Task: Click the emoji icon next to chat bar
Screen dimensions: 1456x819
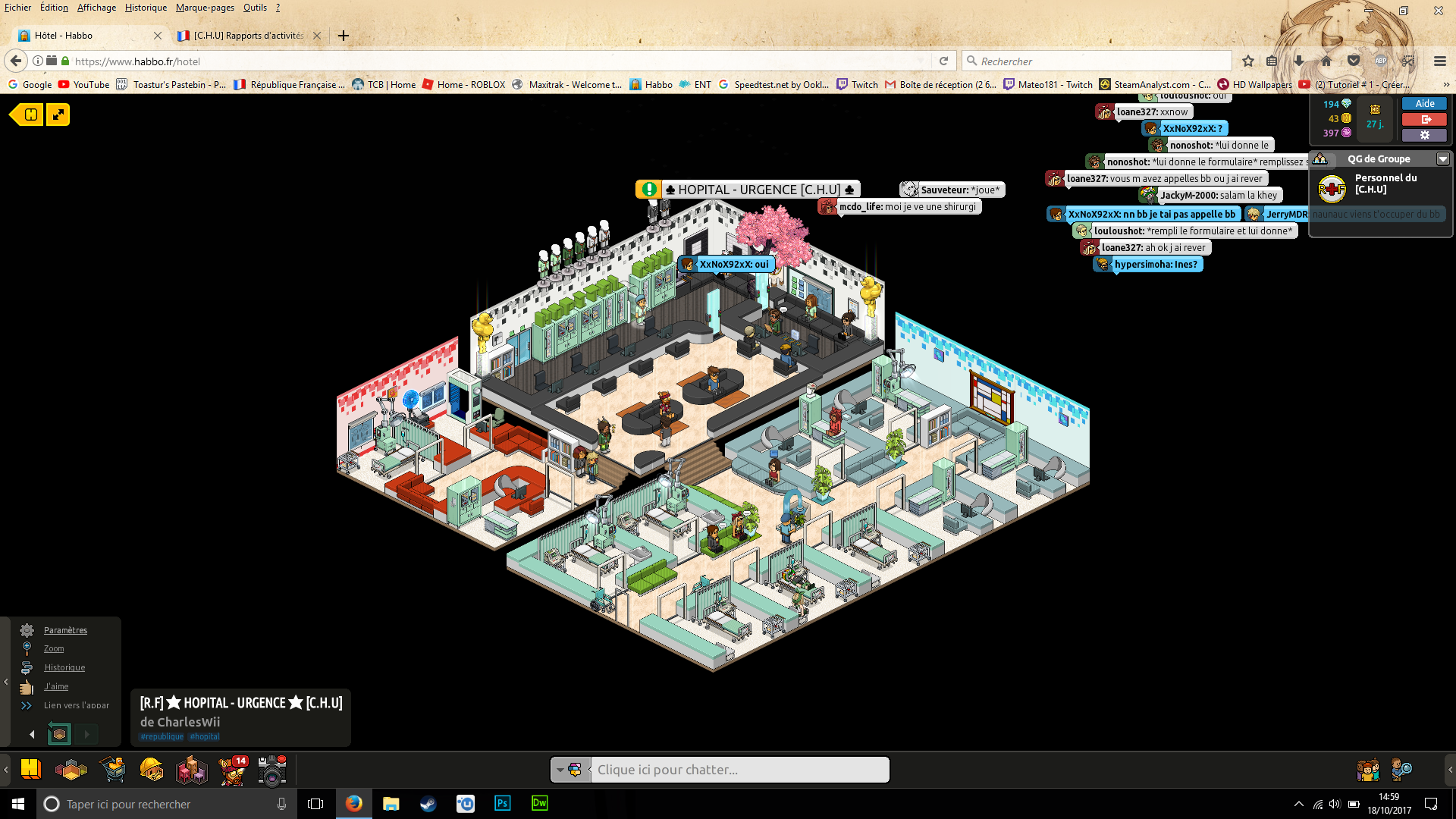Action: pos(577,769)
